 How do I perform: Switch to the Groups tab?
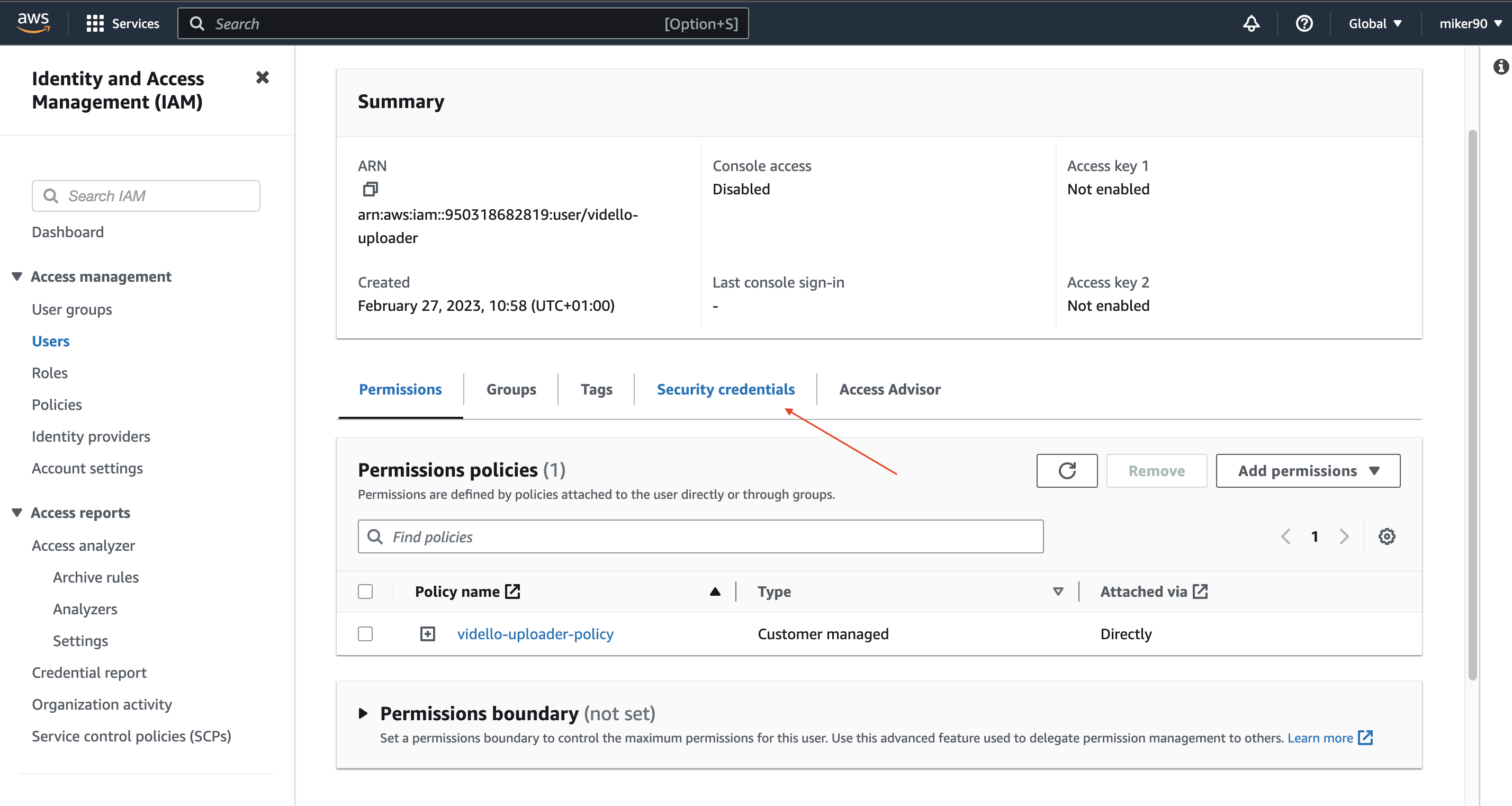pyautogui.click(x=511, y=389)
